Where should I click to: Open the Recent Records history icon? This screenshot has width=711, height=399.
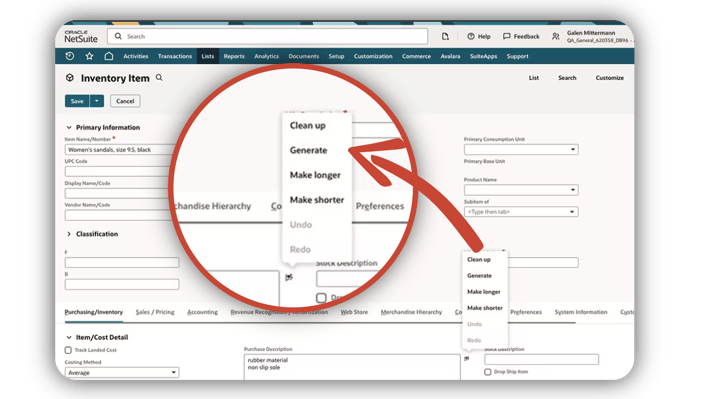[x=69, y=56]
